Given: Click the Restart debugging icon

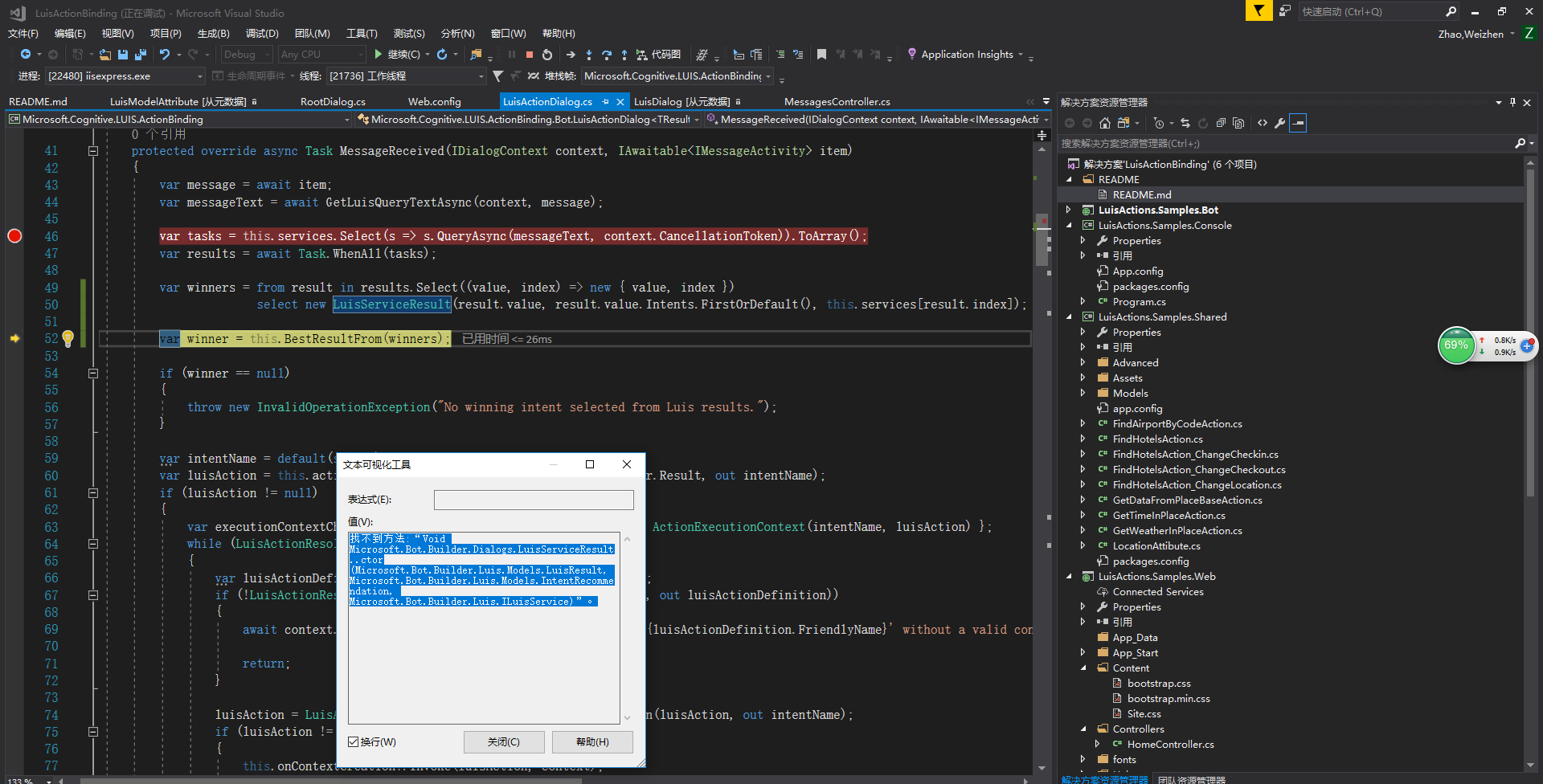Looking at the screenshot, I should 547,55.
